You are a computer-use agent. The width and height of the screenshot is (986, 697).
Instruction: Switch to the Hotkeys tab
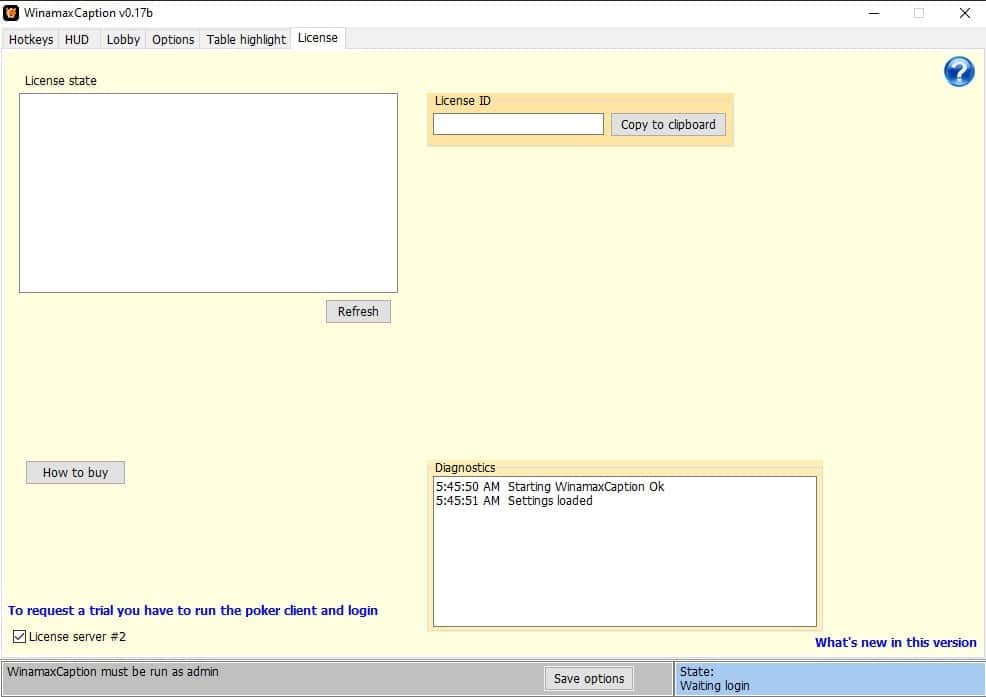31,39
